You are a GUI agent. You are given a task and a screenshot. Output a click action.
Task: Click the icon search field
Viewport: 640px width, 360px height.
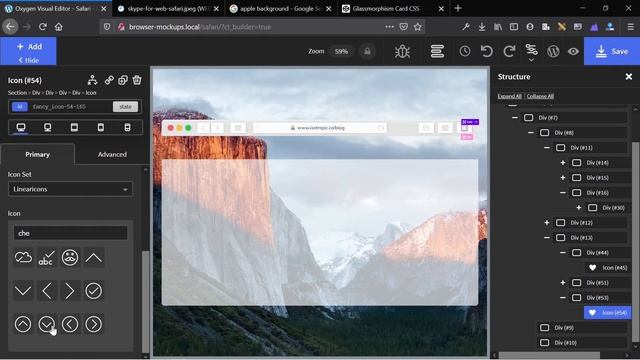(x=70, y=233)
